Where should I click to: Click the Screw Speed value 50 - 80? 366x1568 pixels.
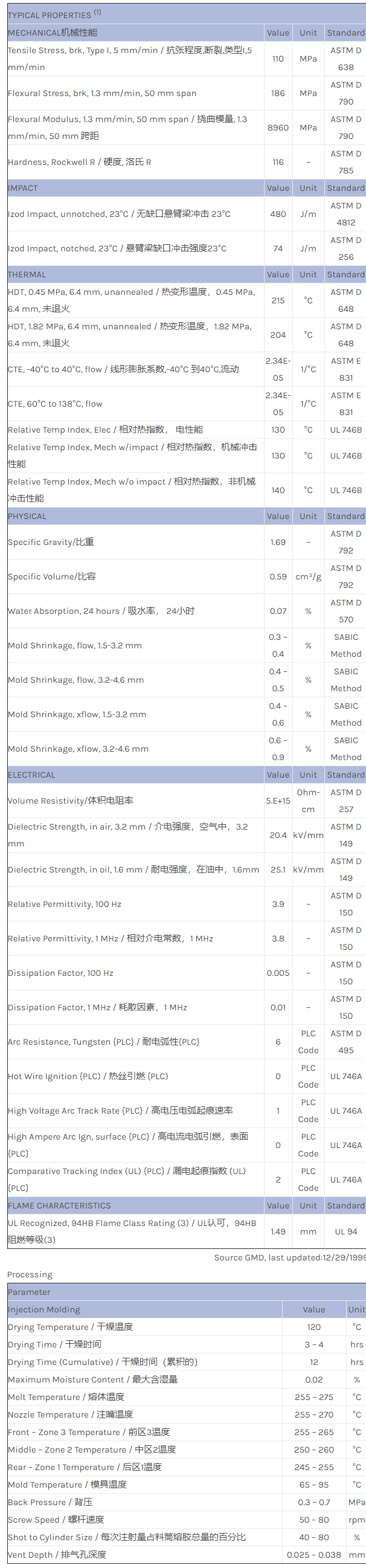[313, 1519]
